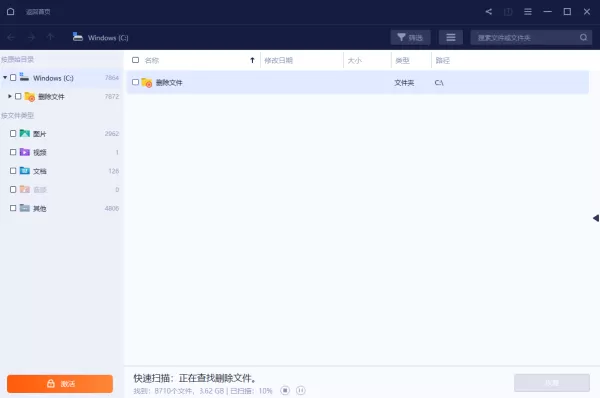Go forward with the right arrow

31,37
